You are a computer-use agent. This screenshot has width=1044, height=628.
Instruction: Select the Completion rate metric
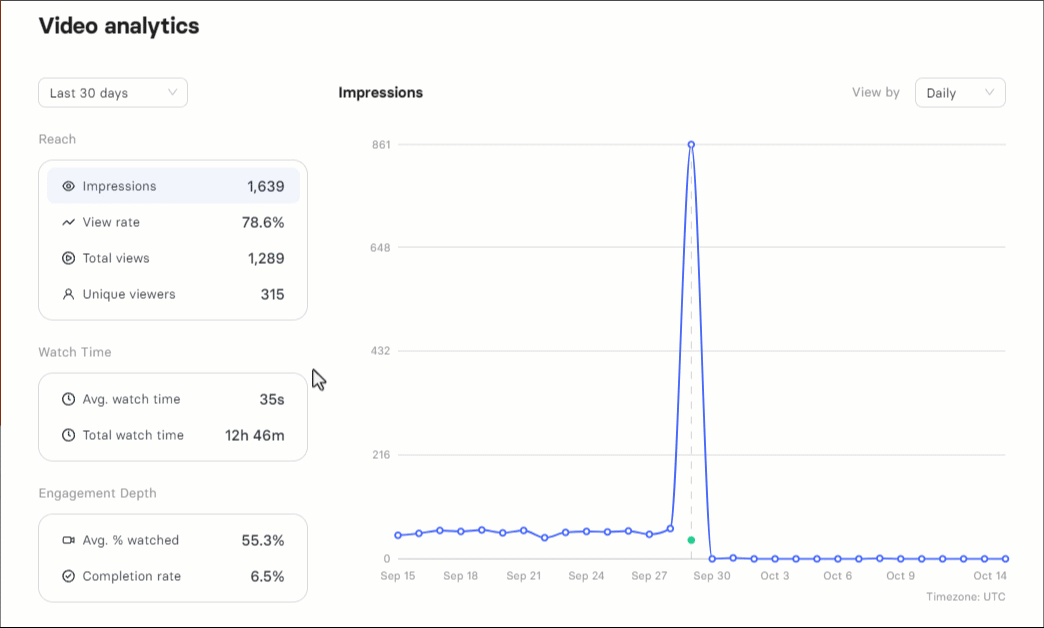coord(173,576)
